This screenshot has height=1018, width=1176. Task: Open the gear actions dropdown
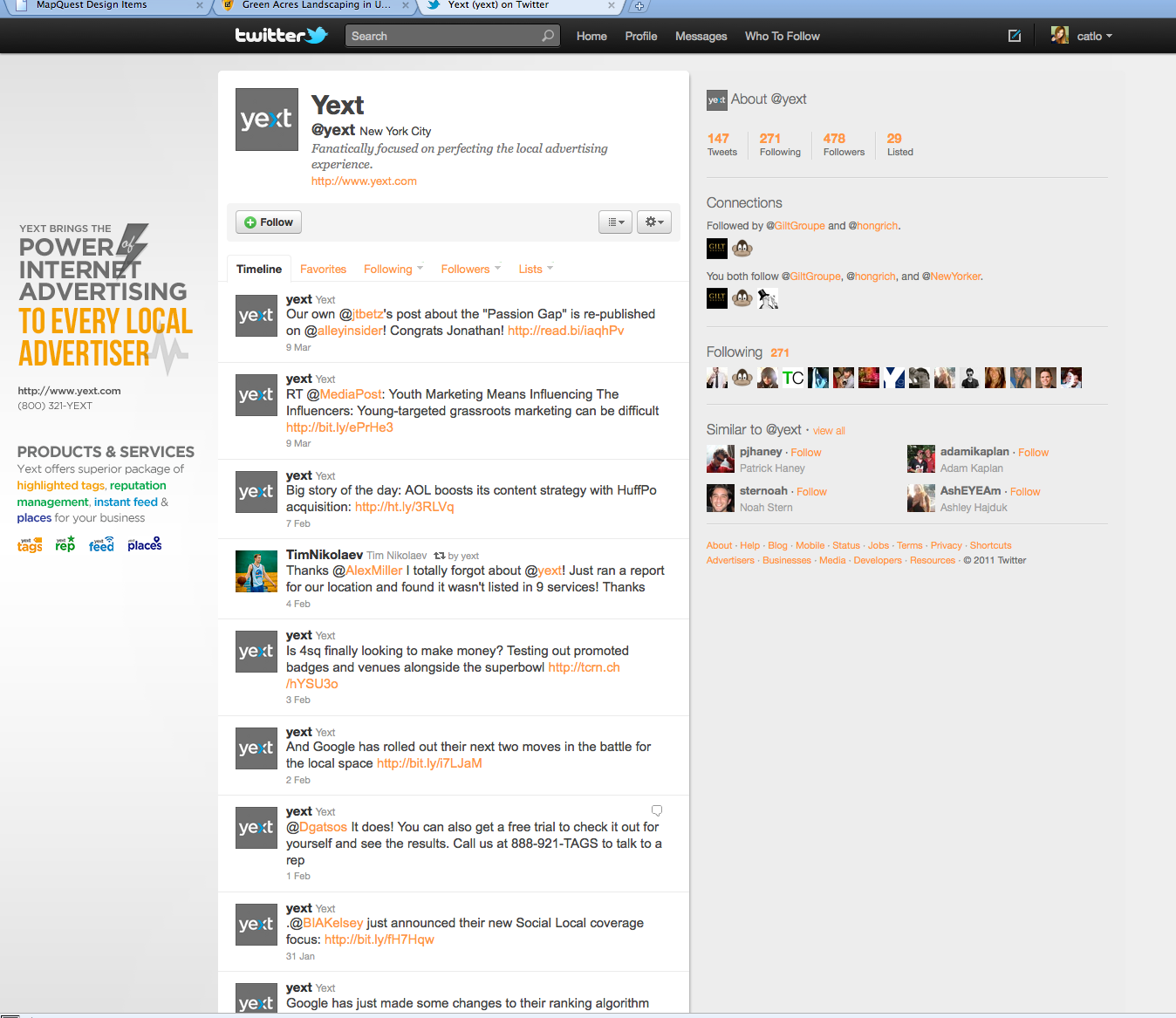coord(654,222)
